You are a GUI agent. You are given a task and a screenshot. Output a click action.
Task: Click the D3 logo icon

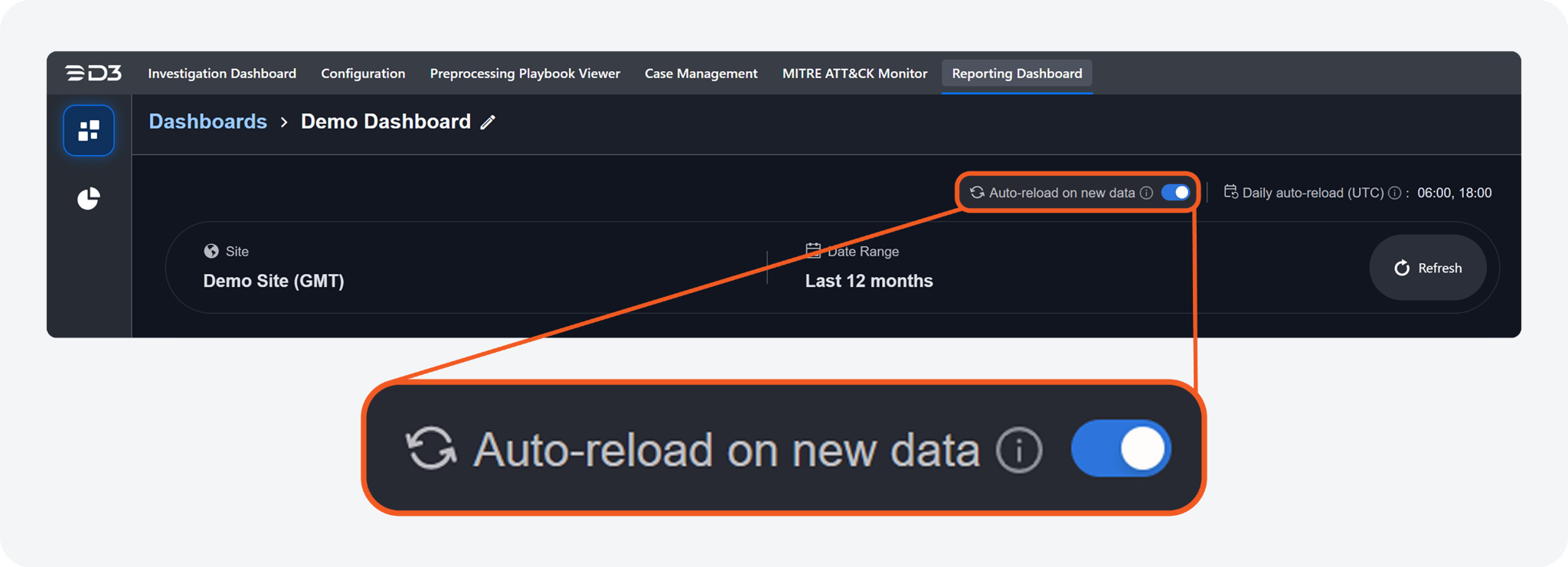click(x=93, y=73)
